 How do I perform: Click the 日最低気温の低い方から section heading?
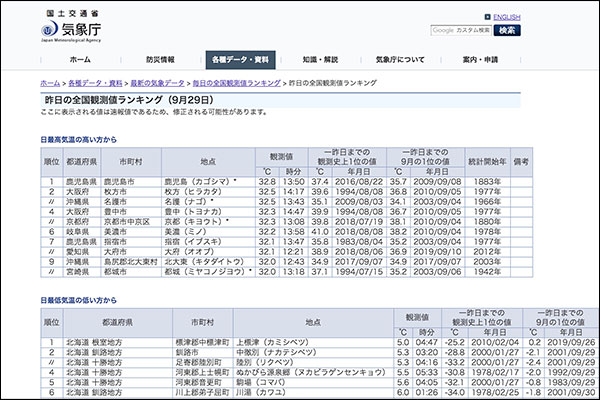coord(78,299)
